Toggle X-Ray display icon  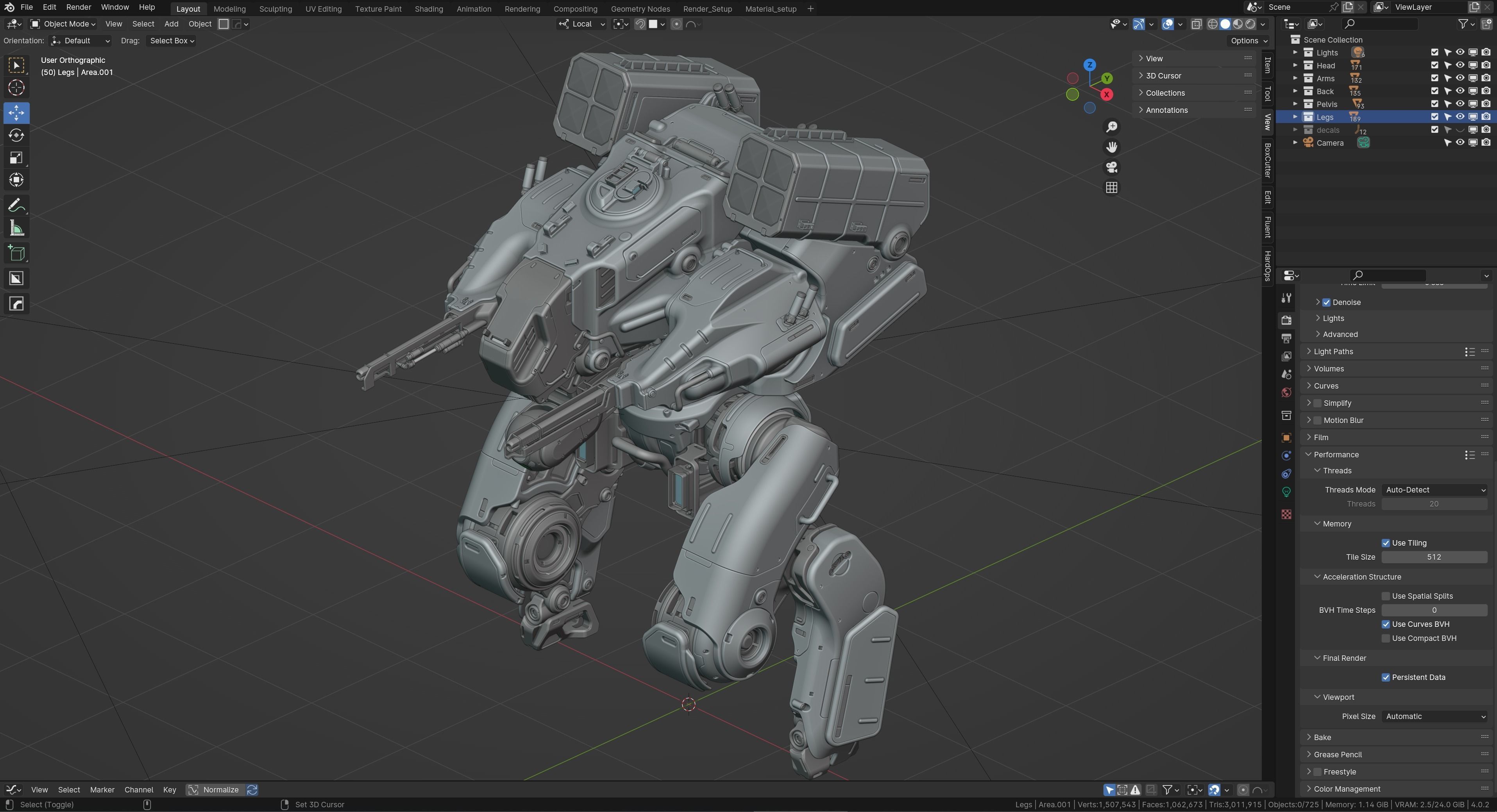click(x=1196, y=24)
